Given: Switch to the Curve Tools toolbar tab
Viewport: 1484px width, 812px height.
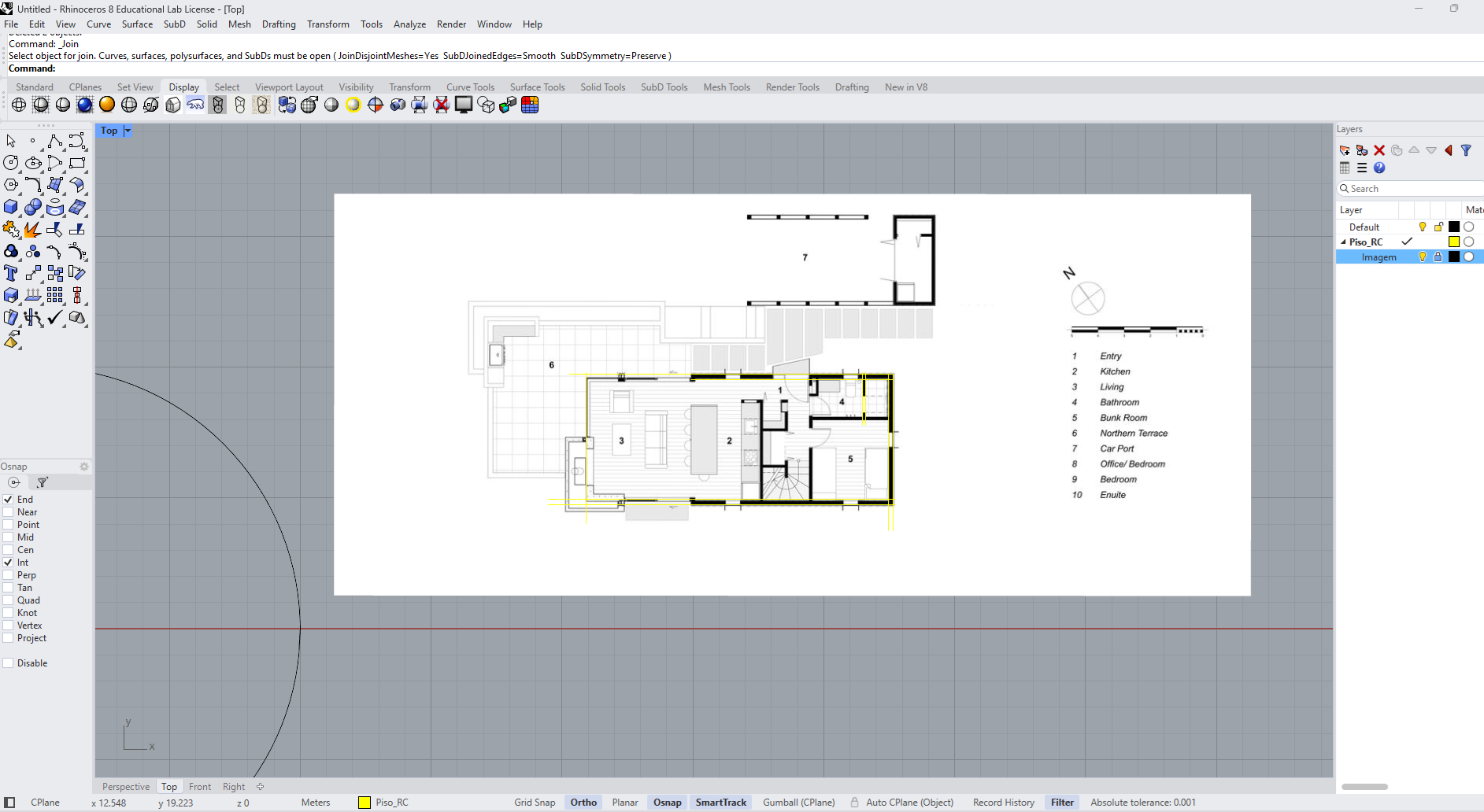Looking at the screenshot, I should pos(470,87).
